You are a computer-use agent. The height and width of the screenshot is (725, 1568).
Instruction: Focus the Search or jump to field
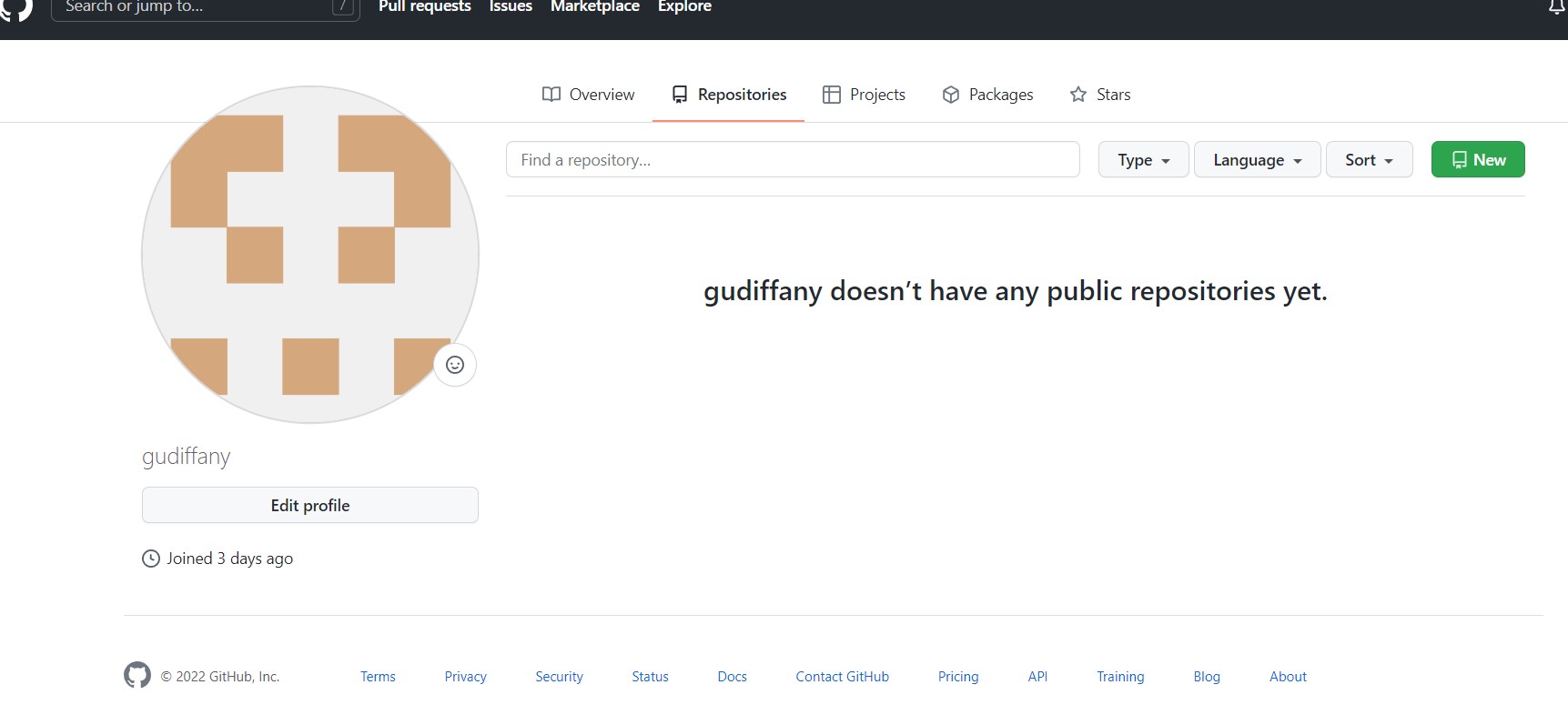coord(205,8)
